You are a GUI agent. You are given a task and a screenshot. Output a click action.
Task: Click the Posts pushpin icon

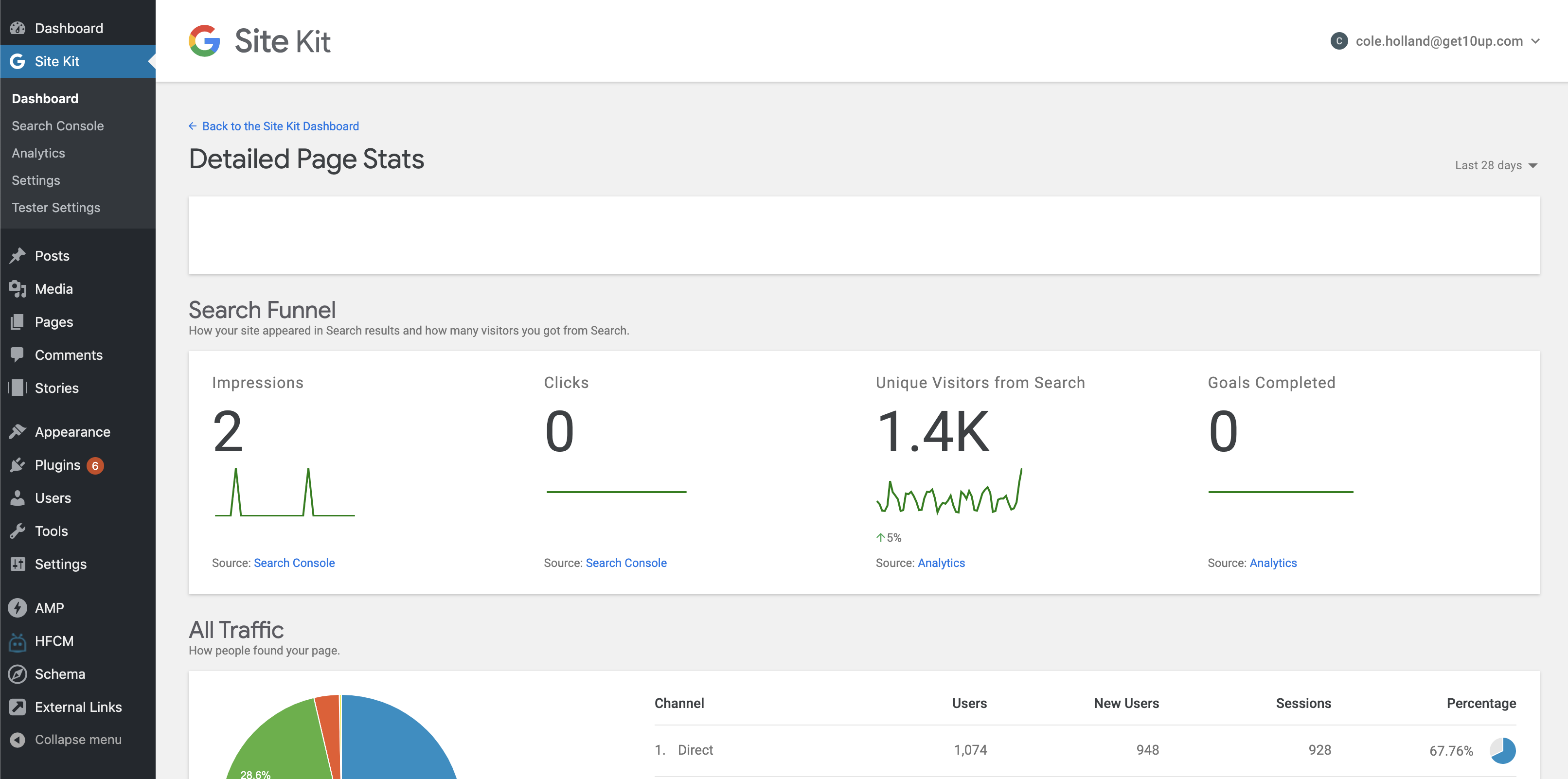pyautogui.click(x=18, y=256)
